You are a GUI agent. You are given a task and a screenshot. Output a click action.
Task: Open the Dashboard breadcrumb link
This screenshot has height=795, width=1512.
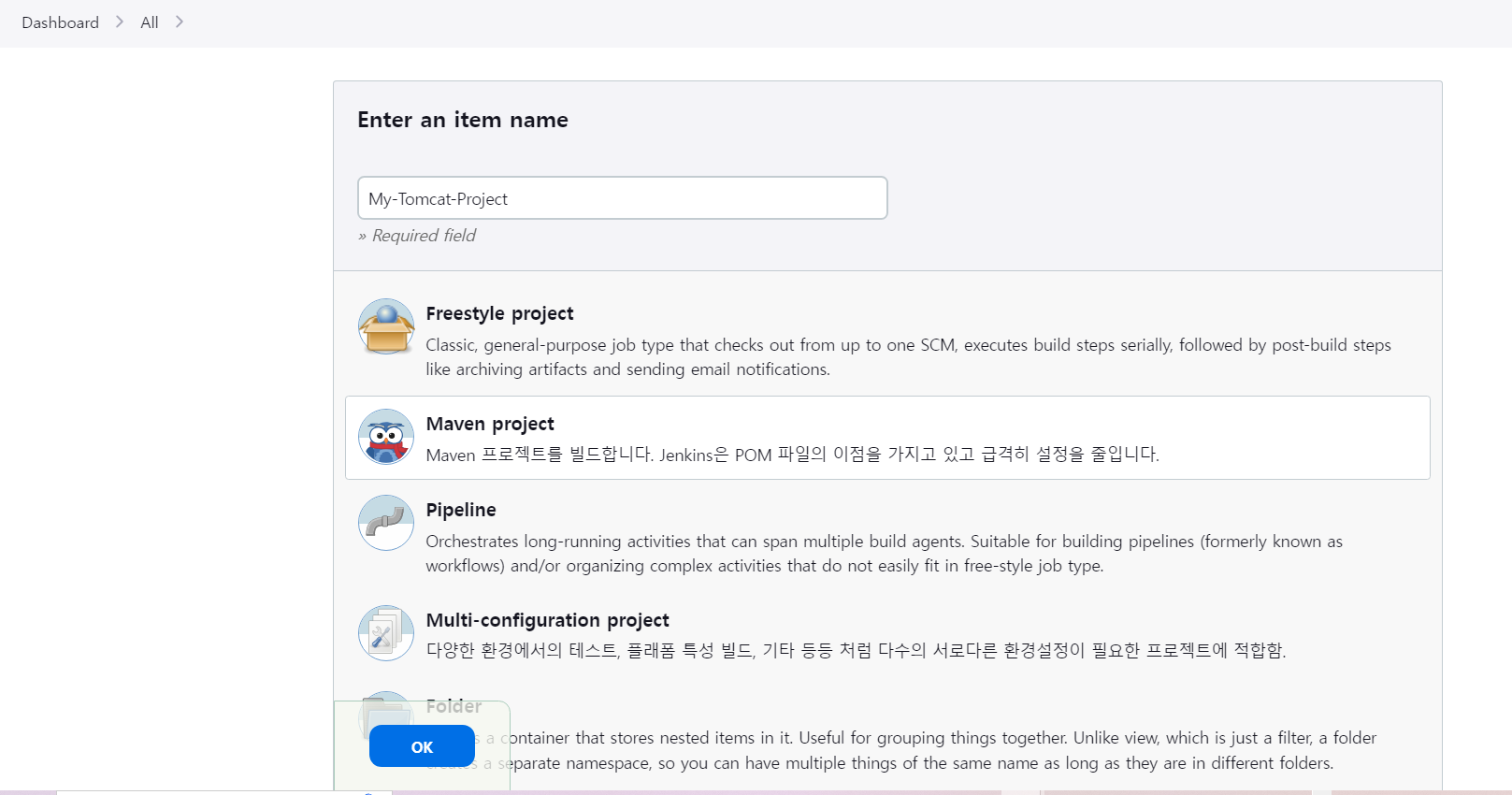point(61,22)
